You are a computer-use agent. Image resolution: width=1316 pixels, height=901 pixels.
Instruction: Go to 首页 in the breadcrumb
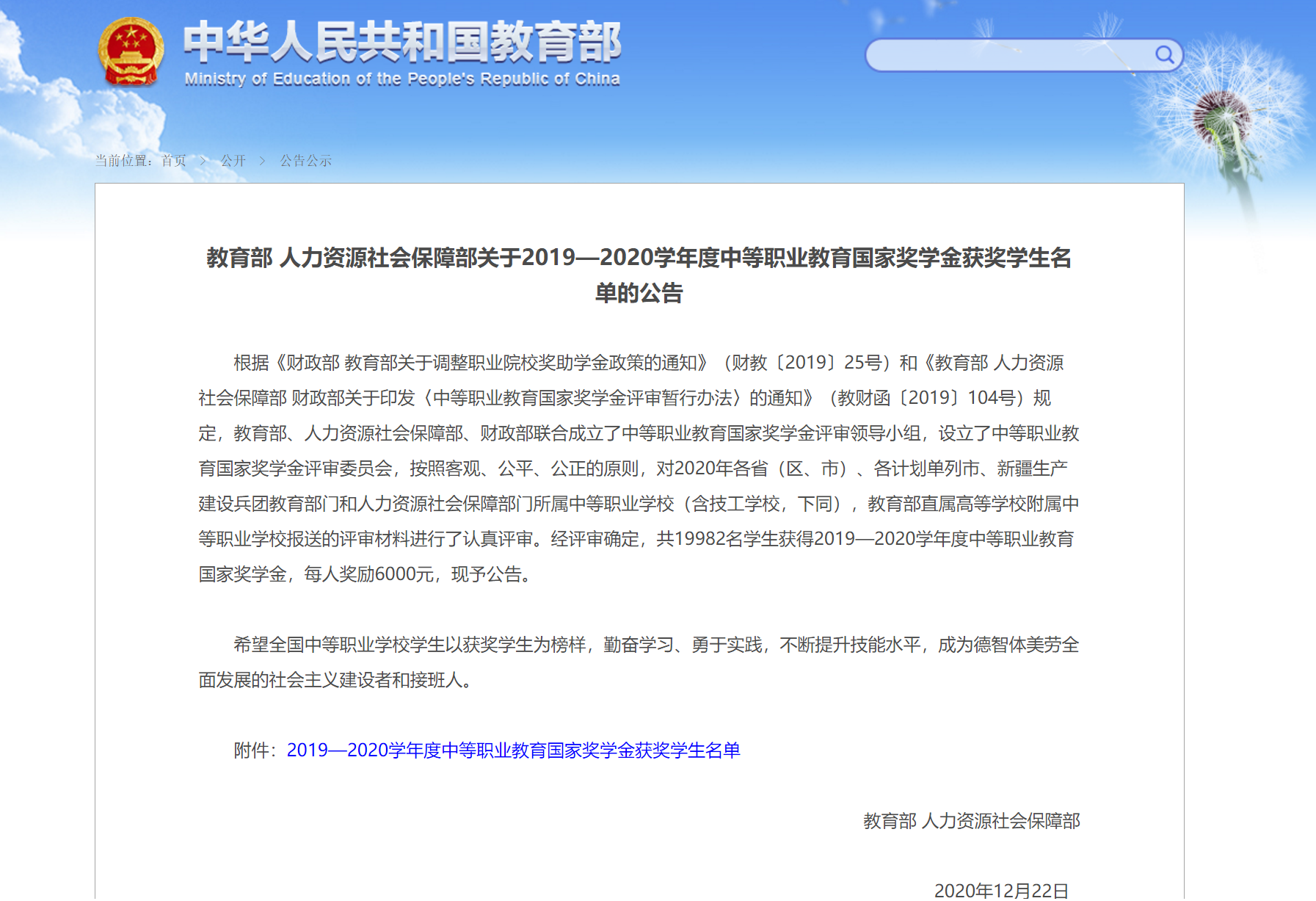coord(174,161)
